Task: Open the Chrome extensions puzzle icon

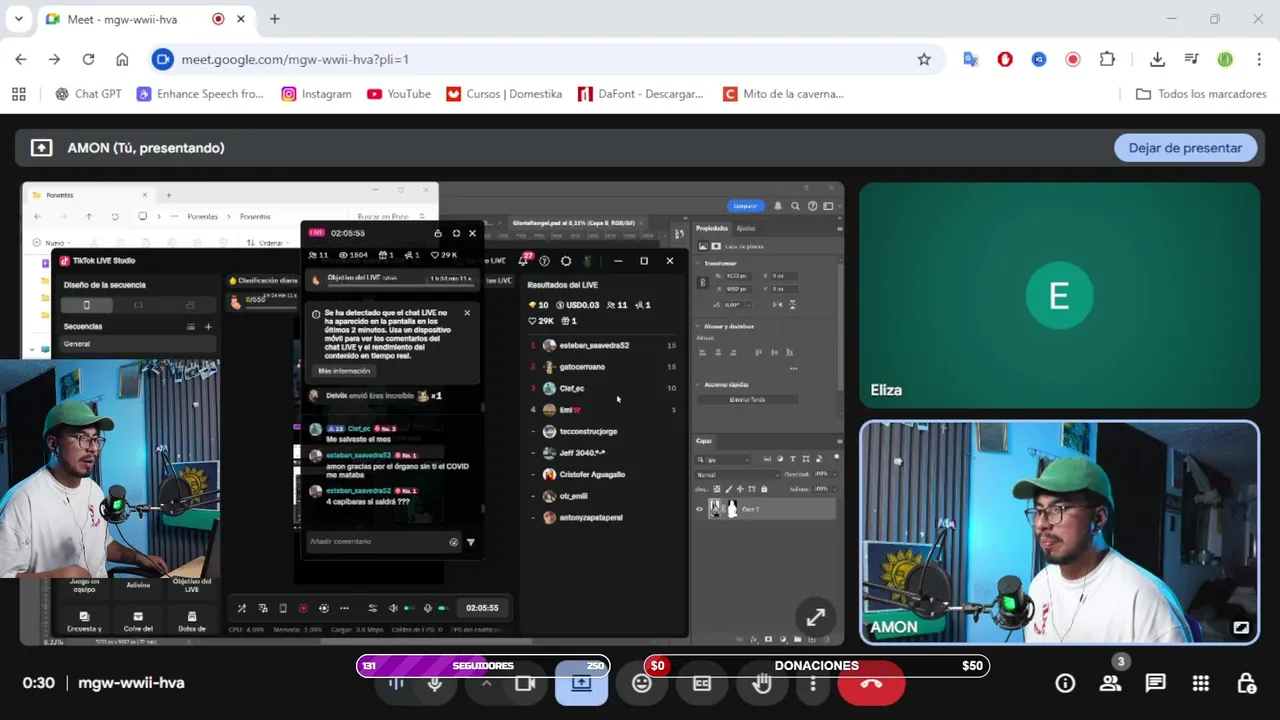Action: pos(1107,59)
